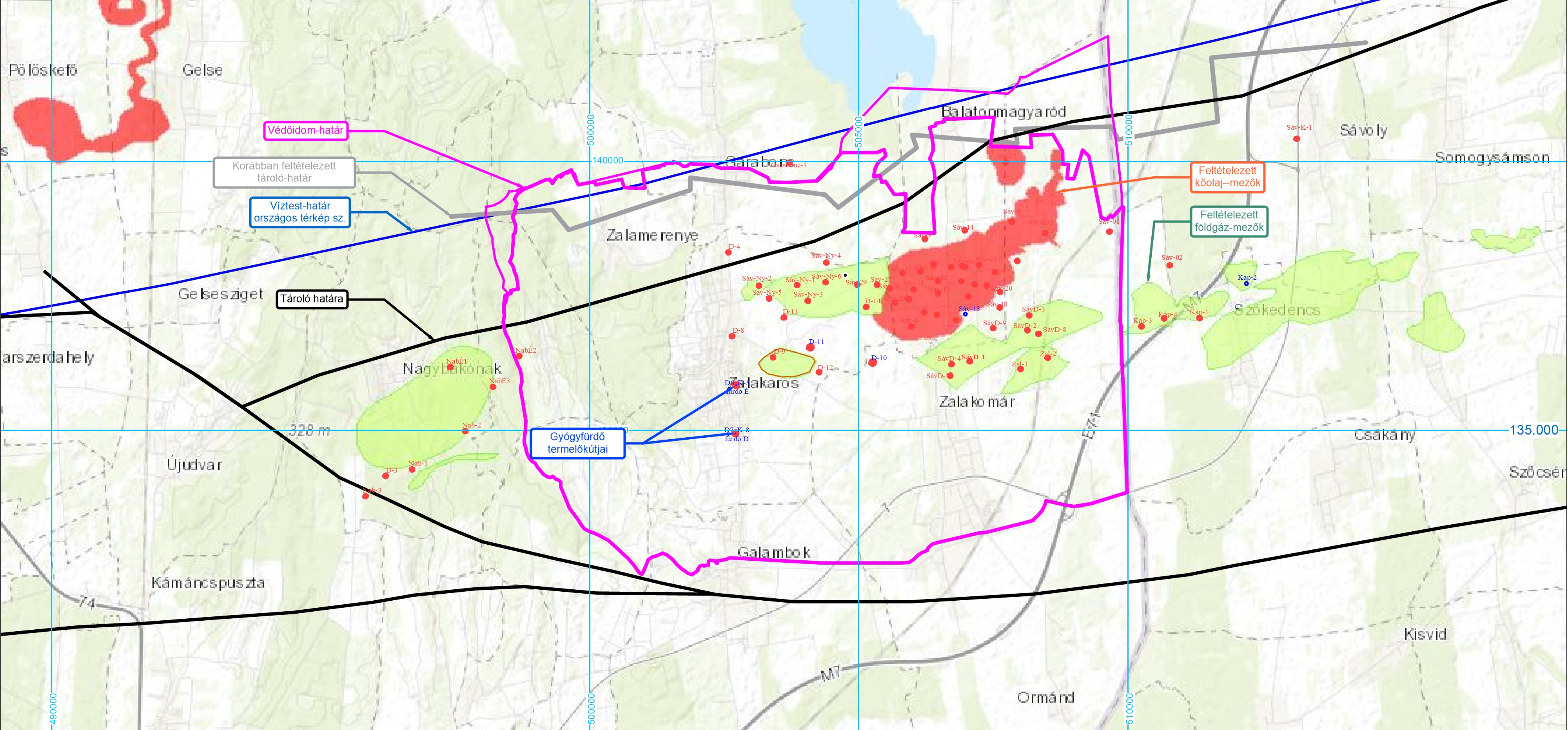Click the Káp-2 well marker
Viewport: 1568px width, 730px height.
pos(1246,283)
